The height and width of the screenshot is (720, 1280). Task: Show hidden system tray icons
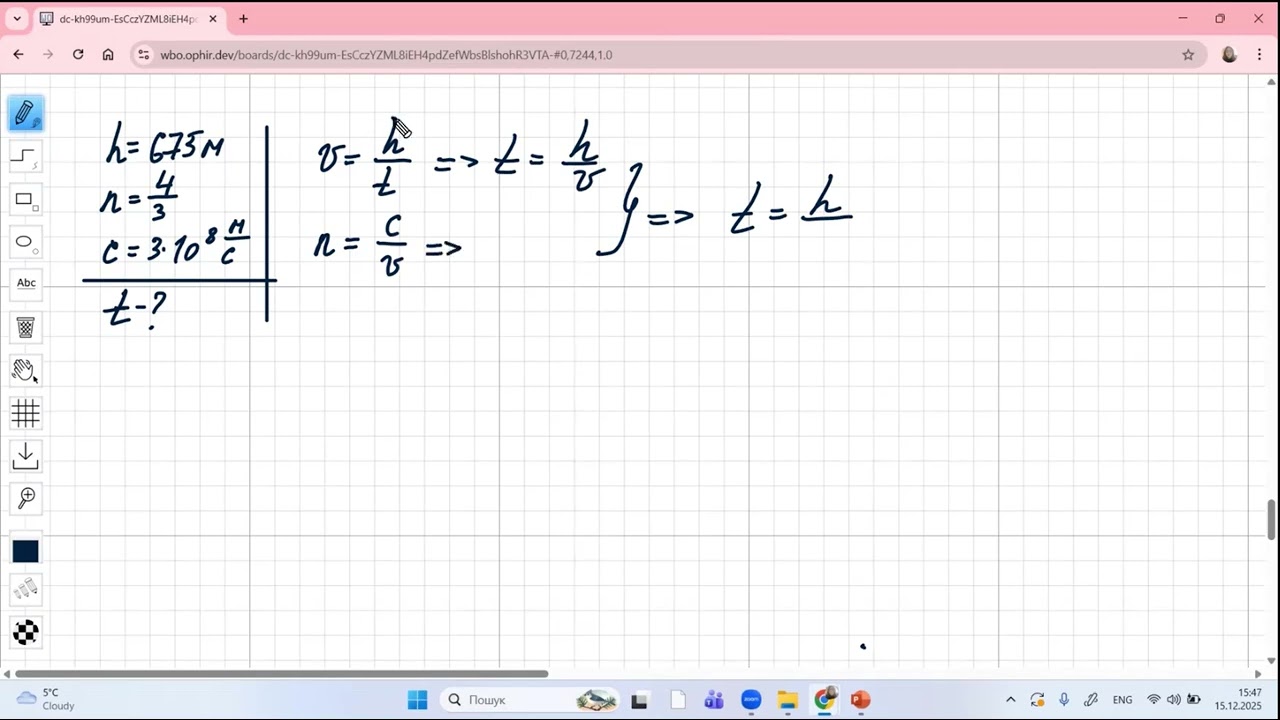click(1010, 700)
